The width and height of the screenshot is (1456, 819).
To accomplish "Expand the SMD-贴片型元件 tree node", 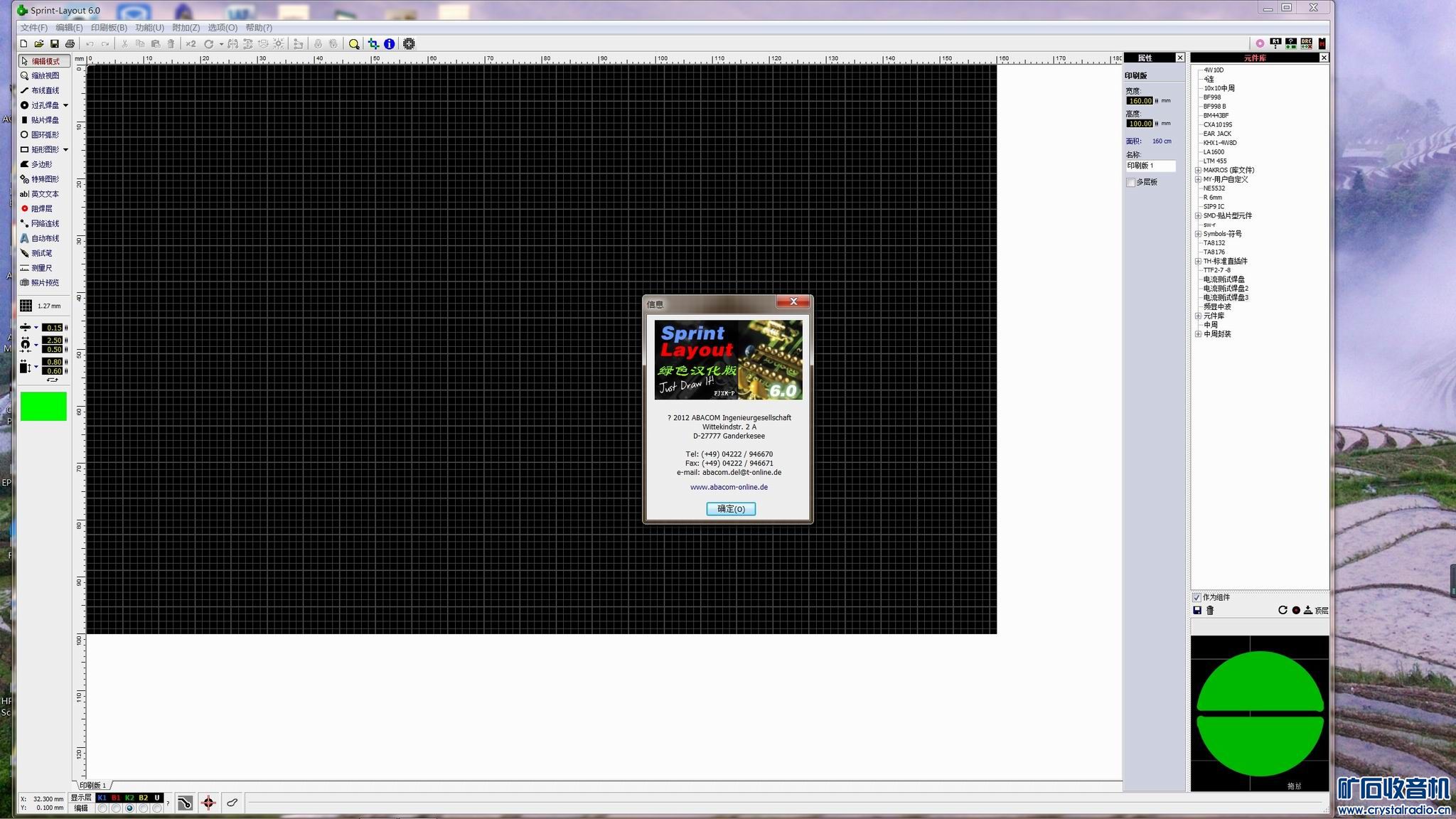I will point(1198,215).
